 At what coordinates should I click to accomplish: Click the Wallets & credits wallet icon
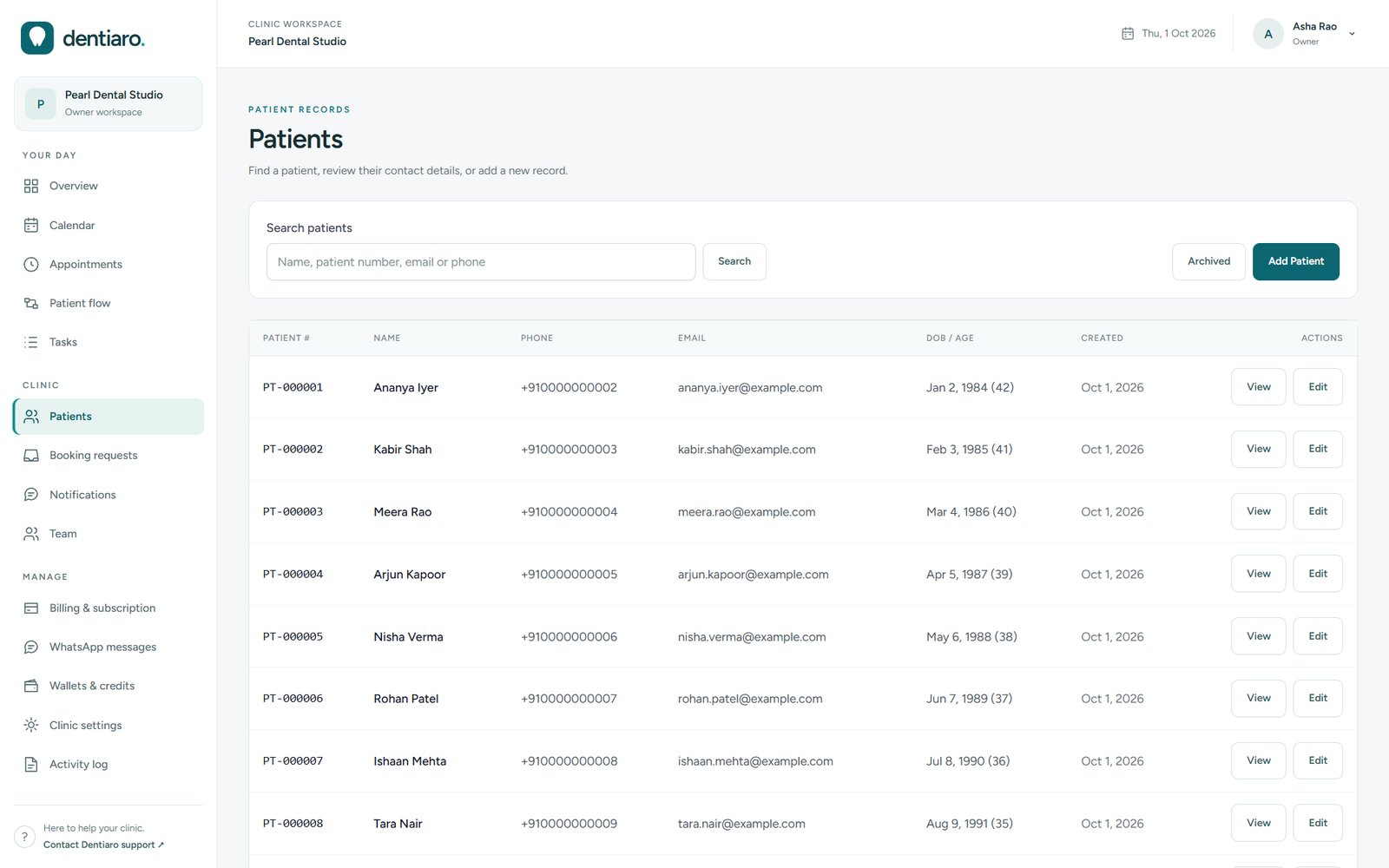click(x=31, y=686)
